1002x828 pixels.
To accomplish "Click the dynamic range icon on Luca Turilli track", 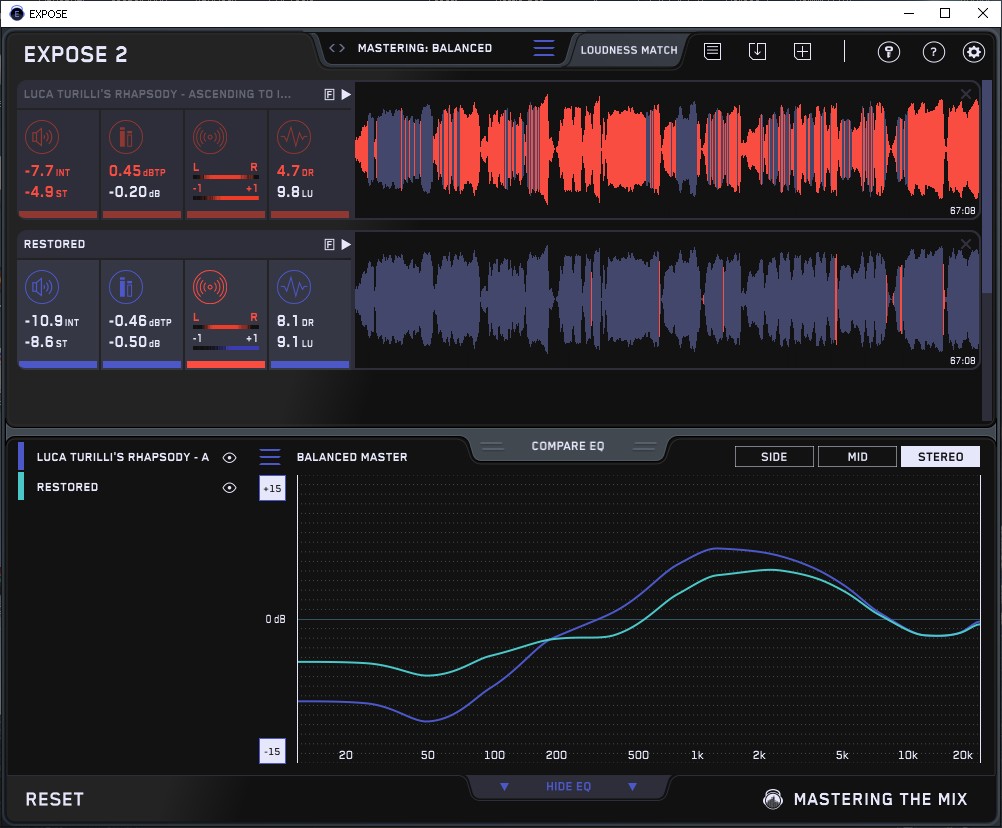I will 294,137.
